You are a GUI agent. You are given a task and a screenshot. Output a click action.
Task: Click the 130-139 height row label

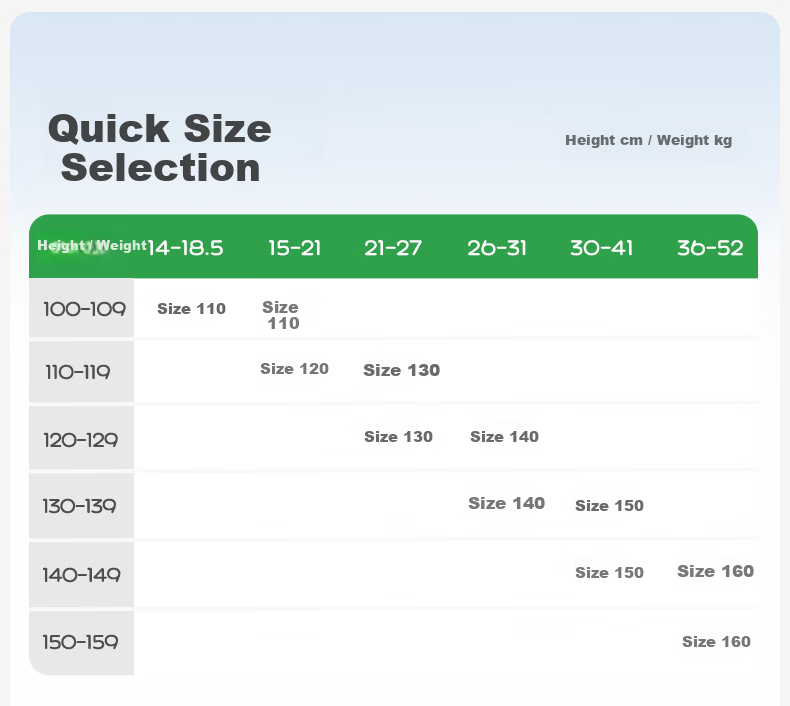pyautogui.click(x=80, y=506)
